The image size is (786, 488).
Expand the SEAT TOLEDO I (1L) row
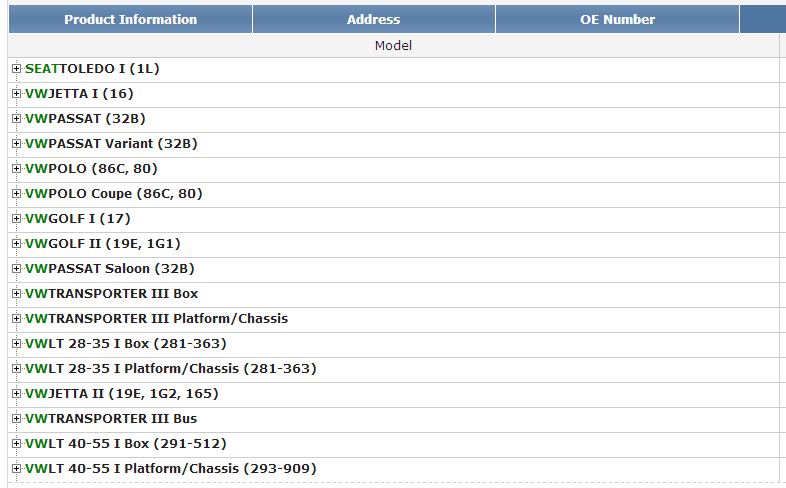(16, 69)
